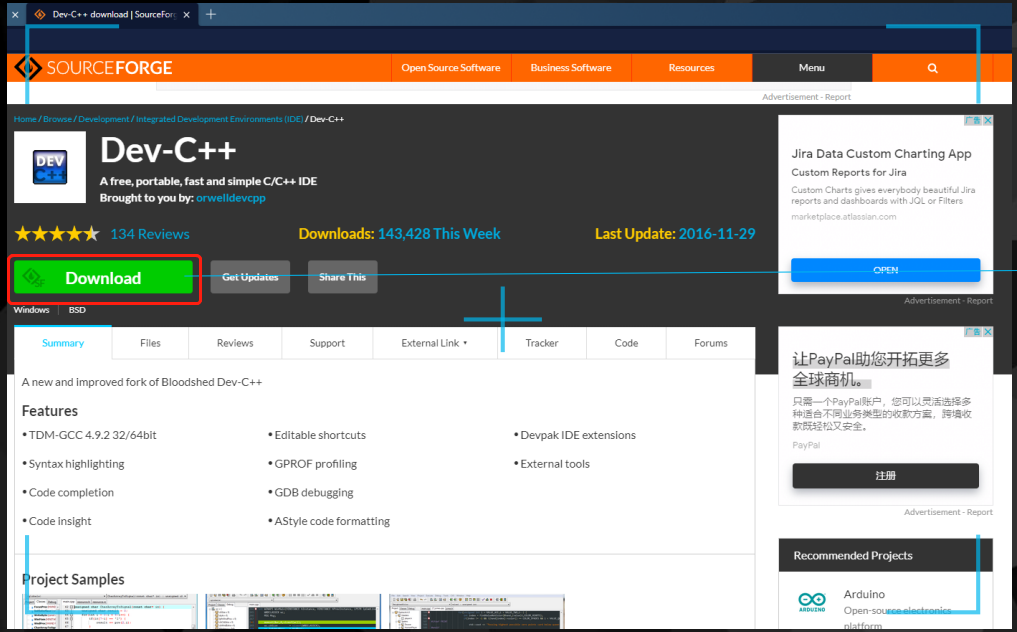This screenshot has width=1017, height=632.
Task: Open the Development breadcrumb link
Action: click(104, 119)
